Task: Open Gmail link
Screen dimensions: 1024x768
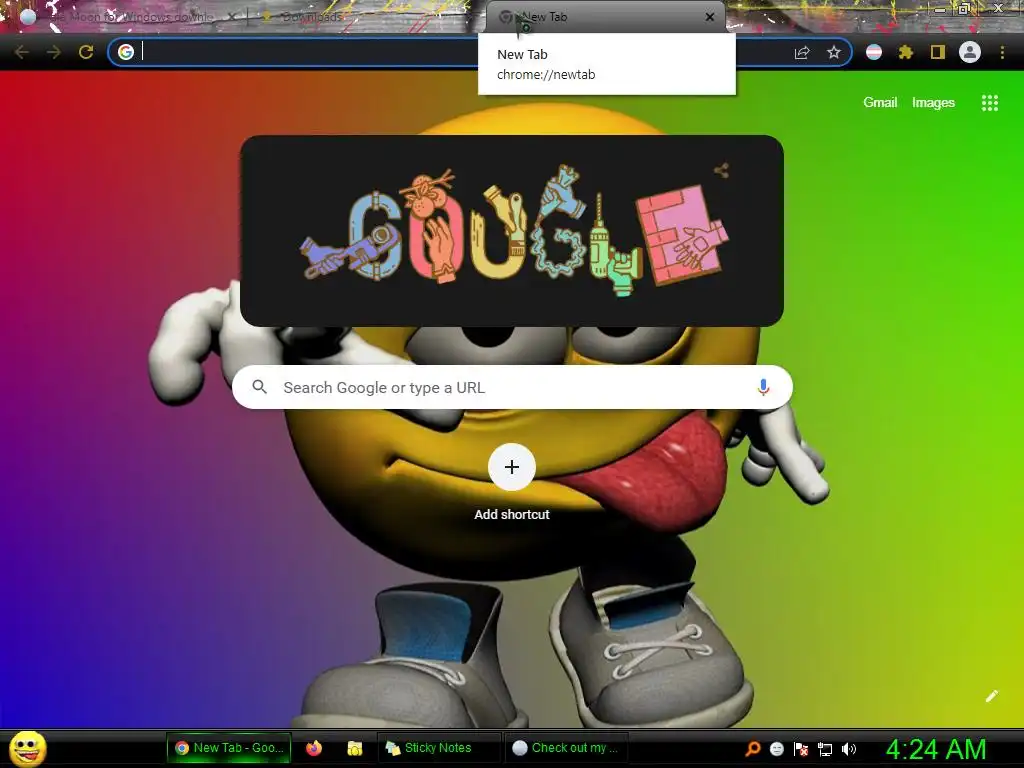Action: pos(880,103)
